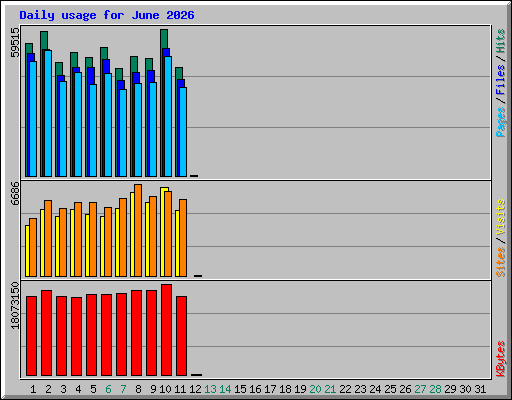512x400 pixels.
Task: Click the day 7 cyan pages bar
Action: click(123, 133)
